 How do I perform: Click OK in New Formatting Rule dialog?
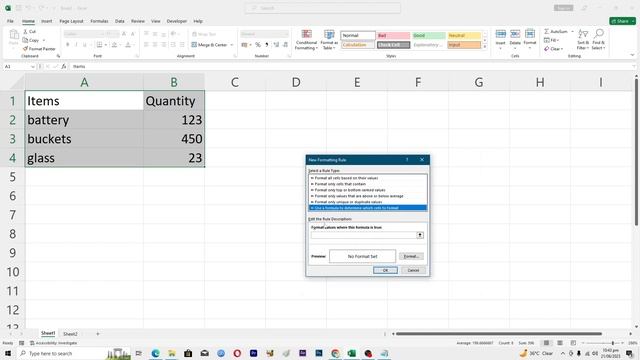[x=385, y=270]
